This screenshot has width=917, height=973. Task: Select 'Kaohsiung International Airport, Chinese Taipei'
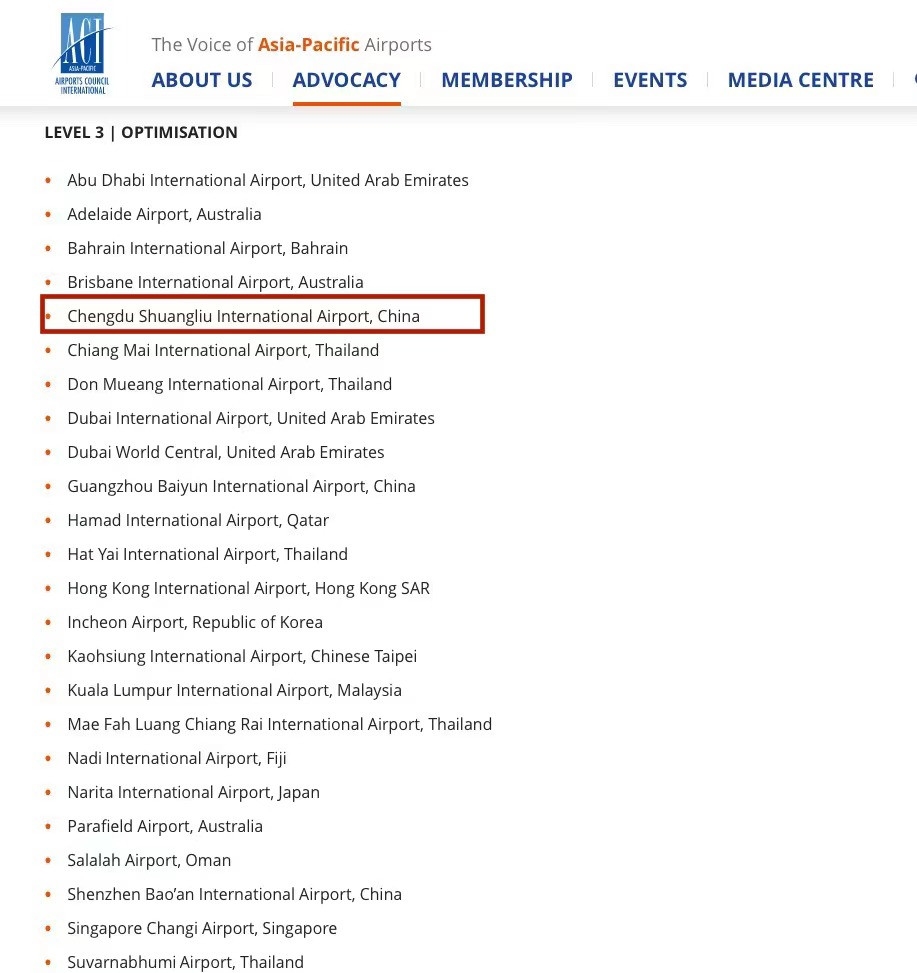[x=242, y=657]
